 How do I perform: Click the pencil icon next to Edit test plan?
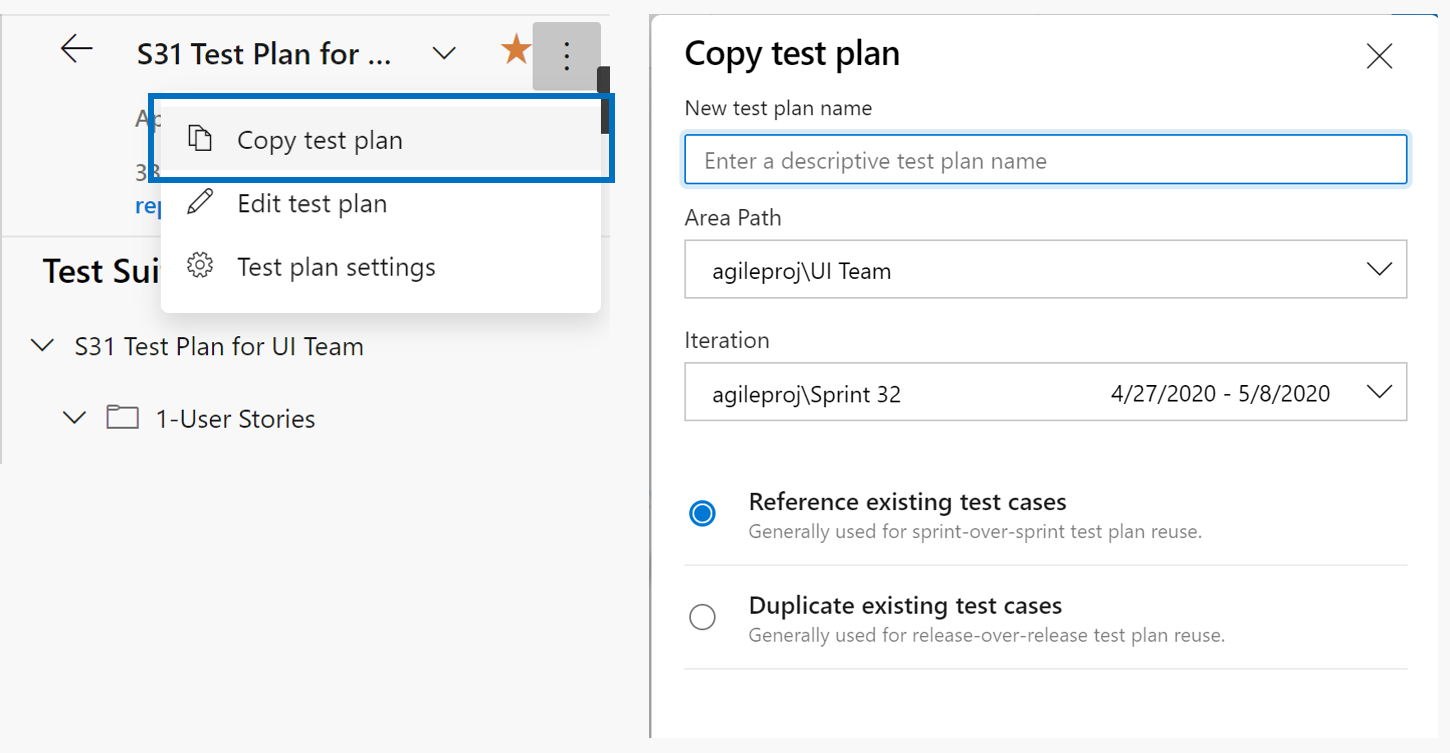coord(200,203)
